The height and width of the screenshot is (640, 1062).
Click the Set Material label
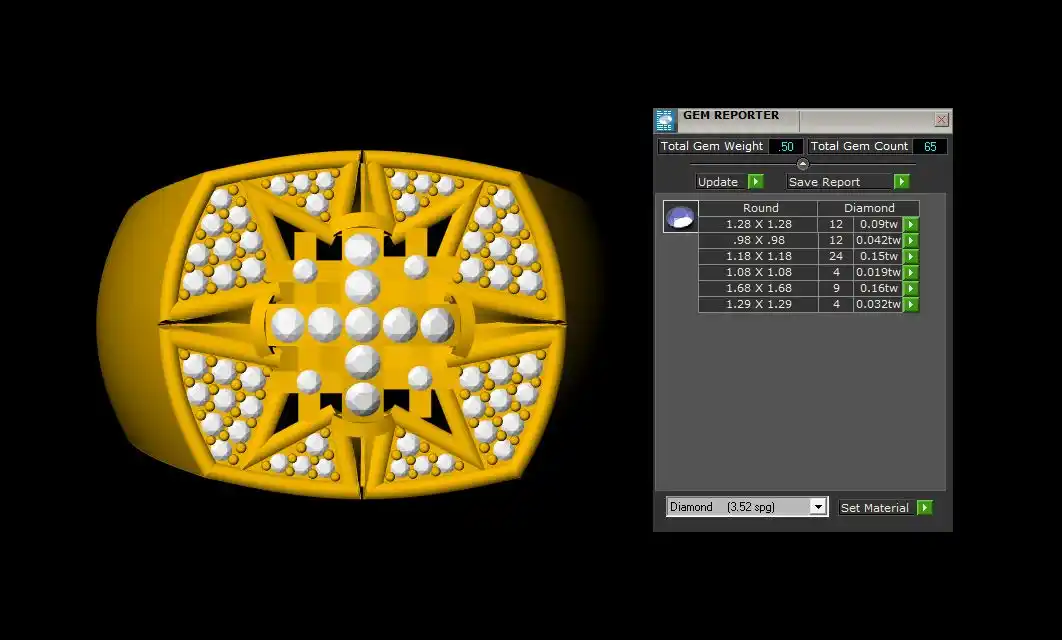[875, 508]
